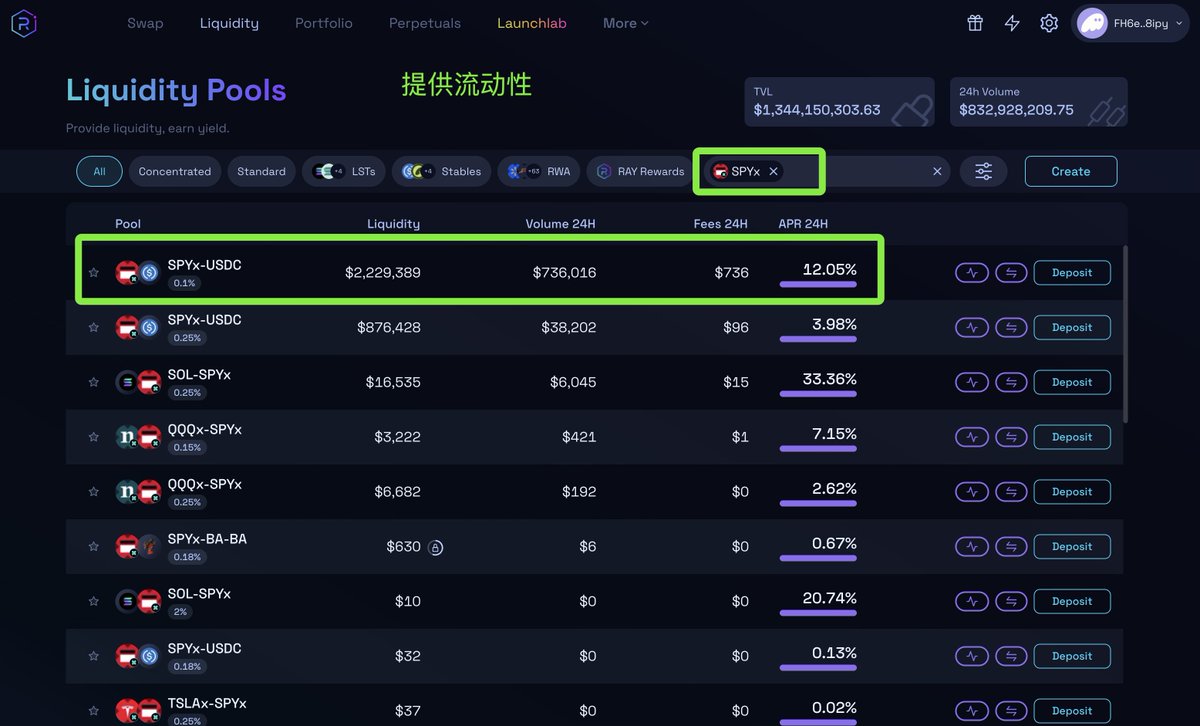Screen dimensions: 1200x726
Task: Deposit into the QQQx-SPYx 0.15% pool
Action: pos(1071,437)
